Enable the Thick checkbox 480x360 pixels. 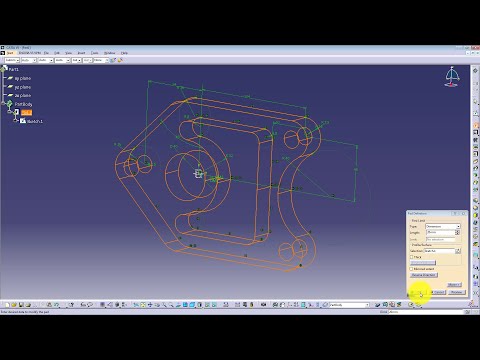pyautogui.click(x=411, y=257)
